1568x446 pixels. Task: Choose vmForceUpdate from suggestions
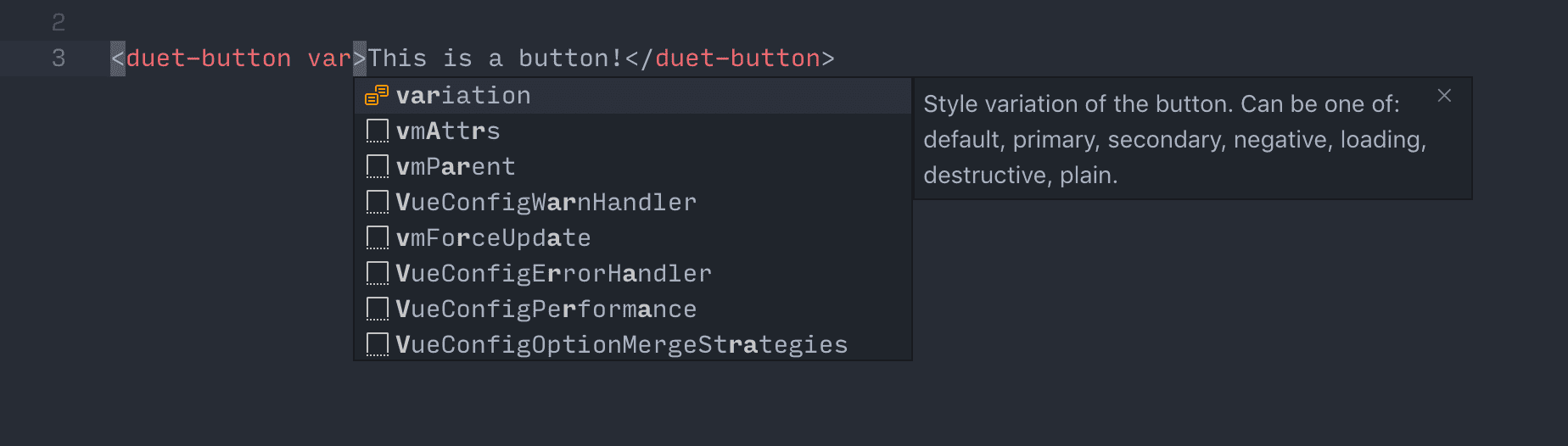click(x=633, y=238)
